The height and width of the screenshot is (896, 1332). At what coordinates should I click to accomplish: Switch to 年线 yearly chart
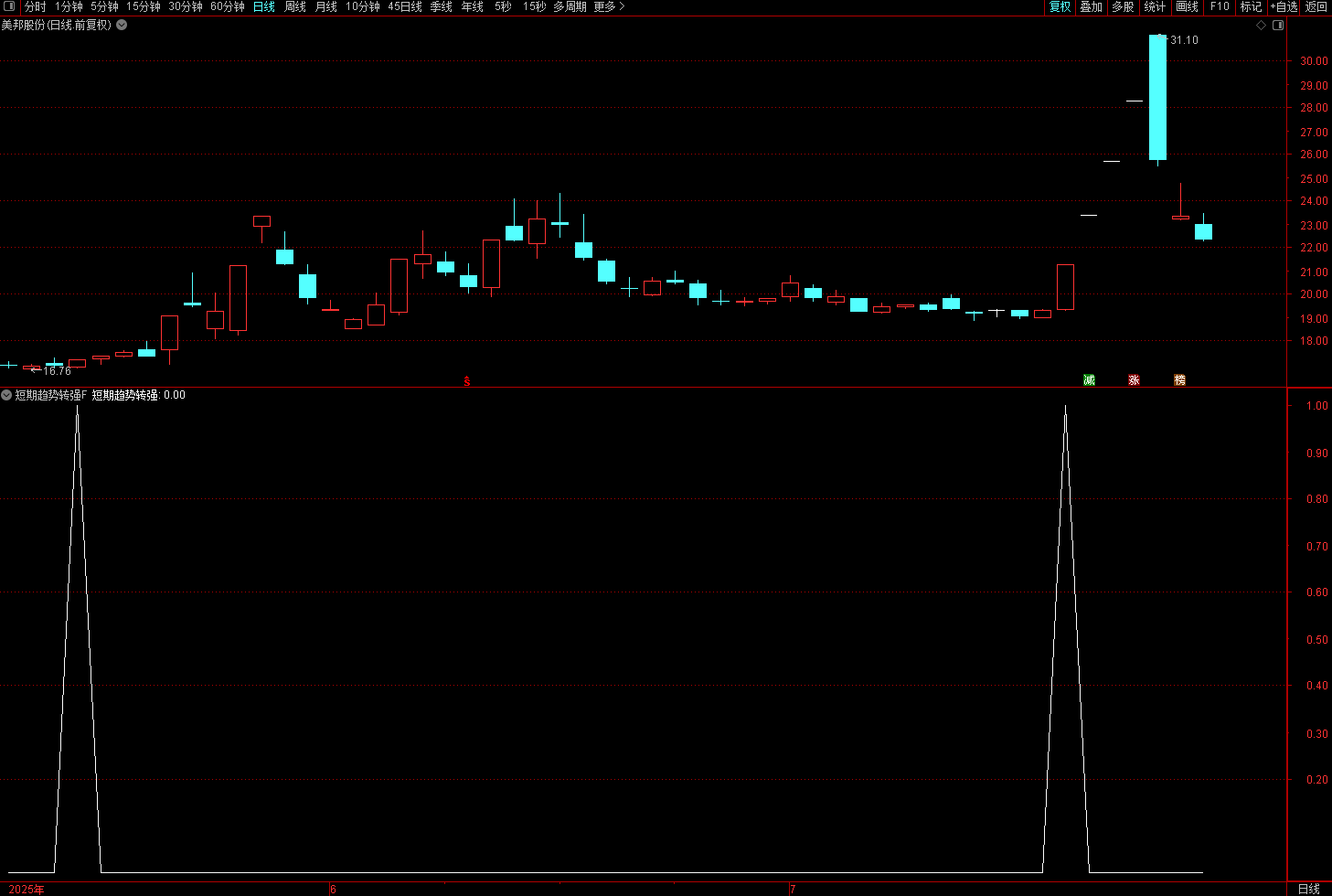click(x=473, y=6)
